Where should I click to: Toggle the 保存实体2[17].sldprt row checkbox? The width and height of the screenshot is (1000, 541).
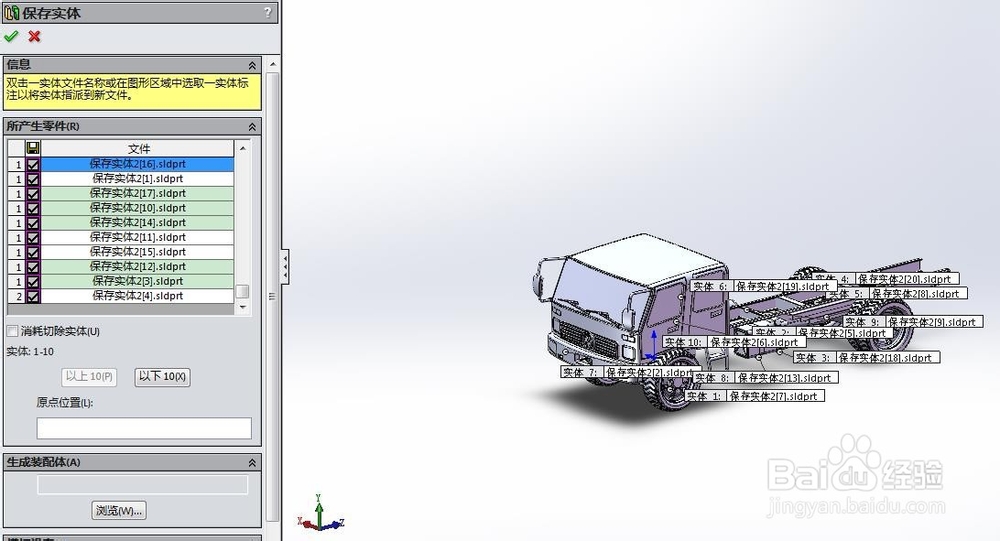[x=33, y=193]
